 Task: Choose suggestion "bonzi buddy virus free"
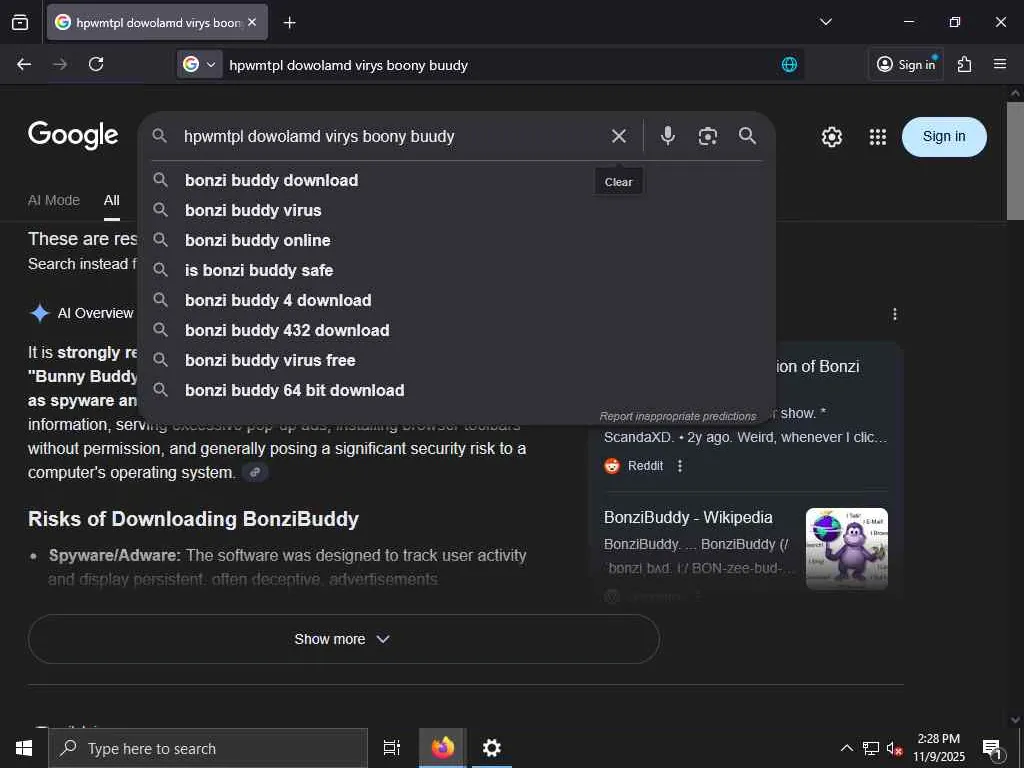457,360
